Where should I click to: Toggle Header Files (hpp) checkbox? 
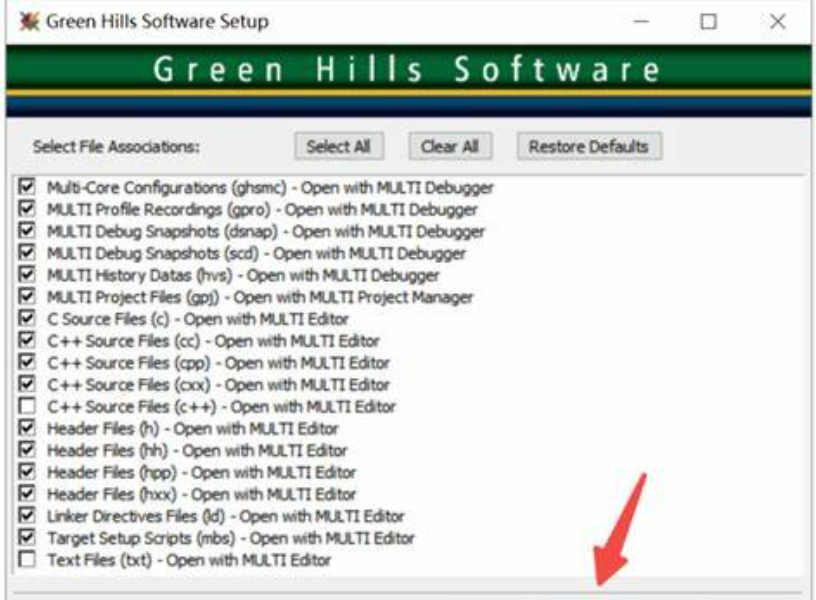(x=27, y=471)
